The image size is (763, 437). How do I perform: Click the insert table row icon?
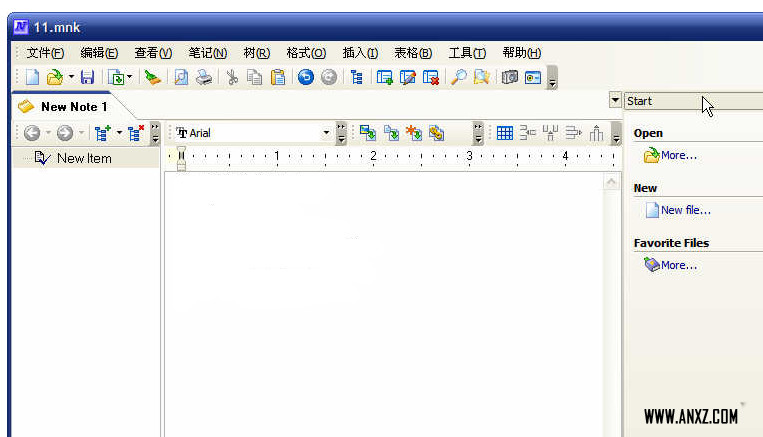pos(527,133)
